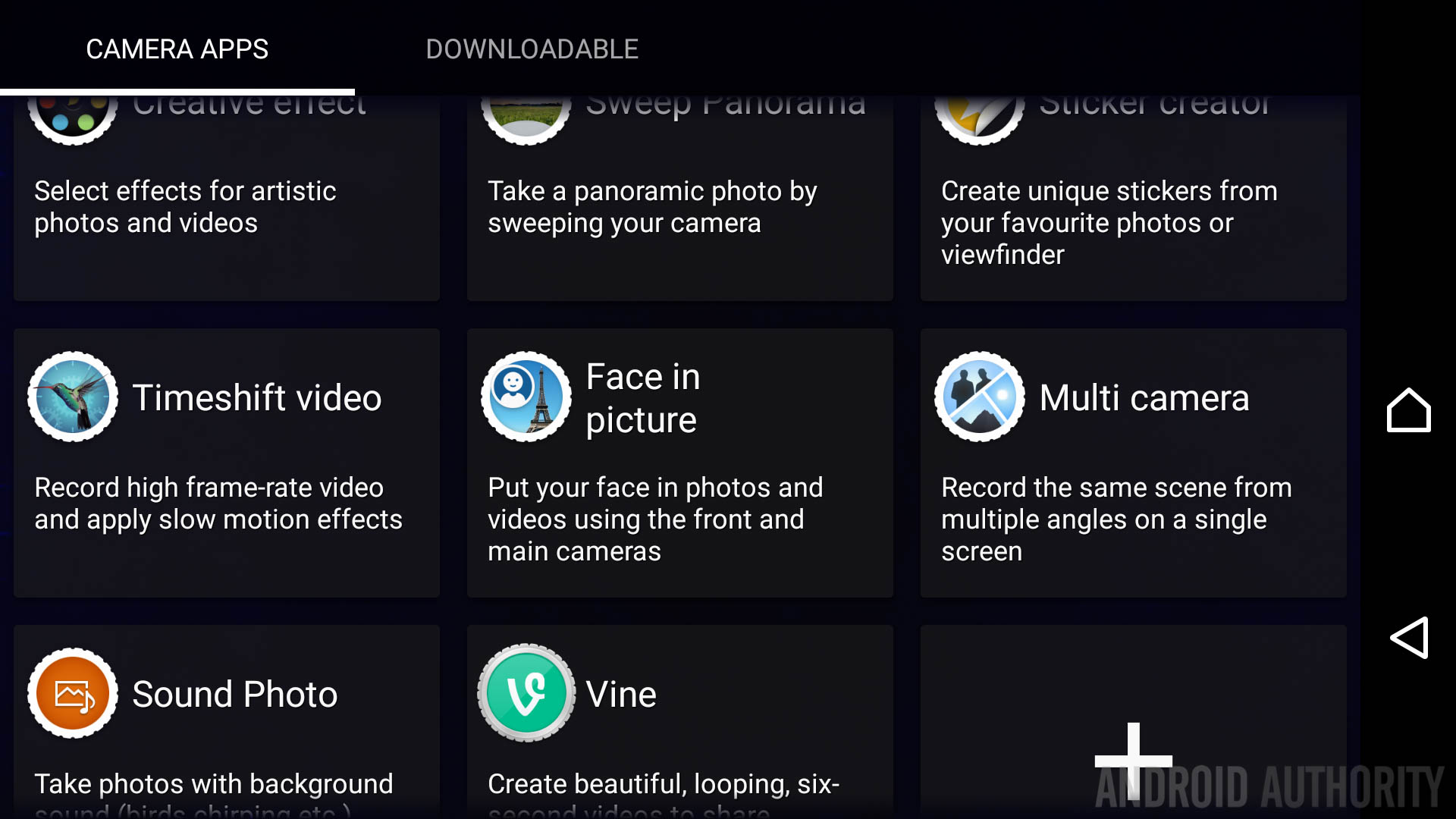Add a camera app via plus tile

[x=1134, y=761]
